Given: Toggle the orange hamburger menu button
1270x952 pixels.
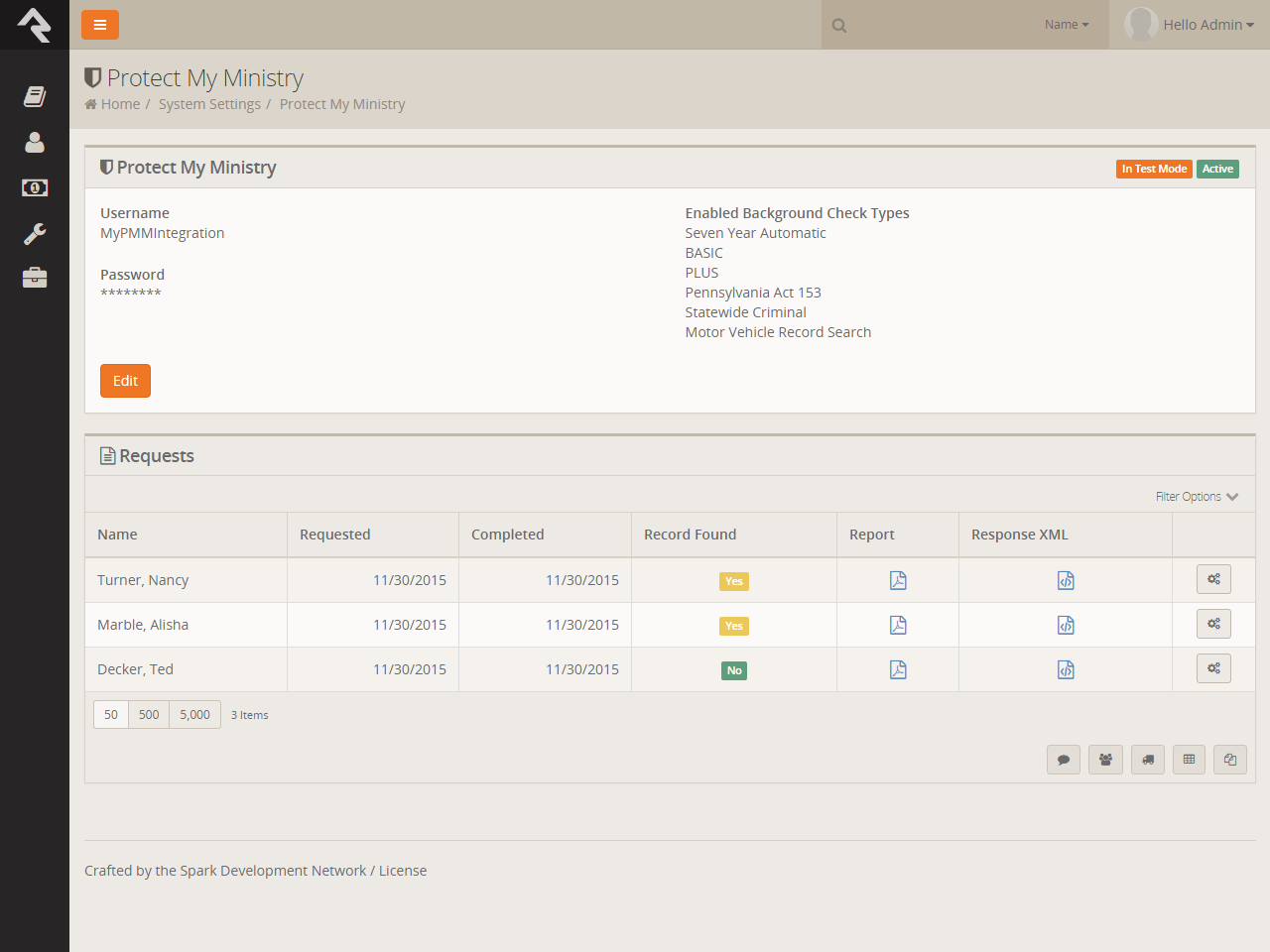Looking at the screenshot, I should click(x=100, y=25).
